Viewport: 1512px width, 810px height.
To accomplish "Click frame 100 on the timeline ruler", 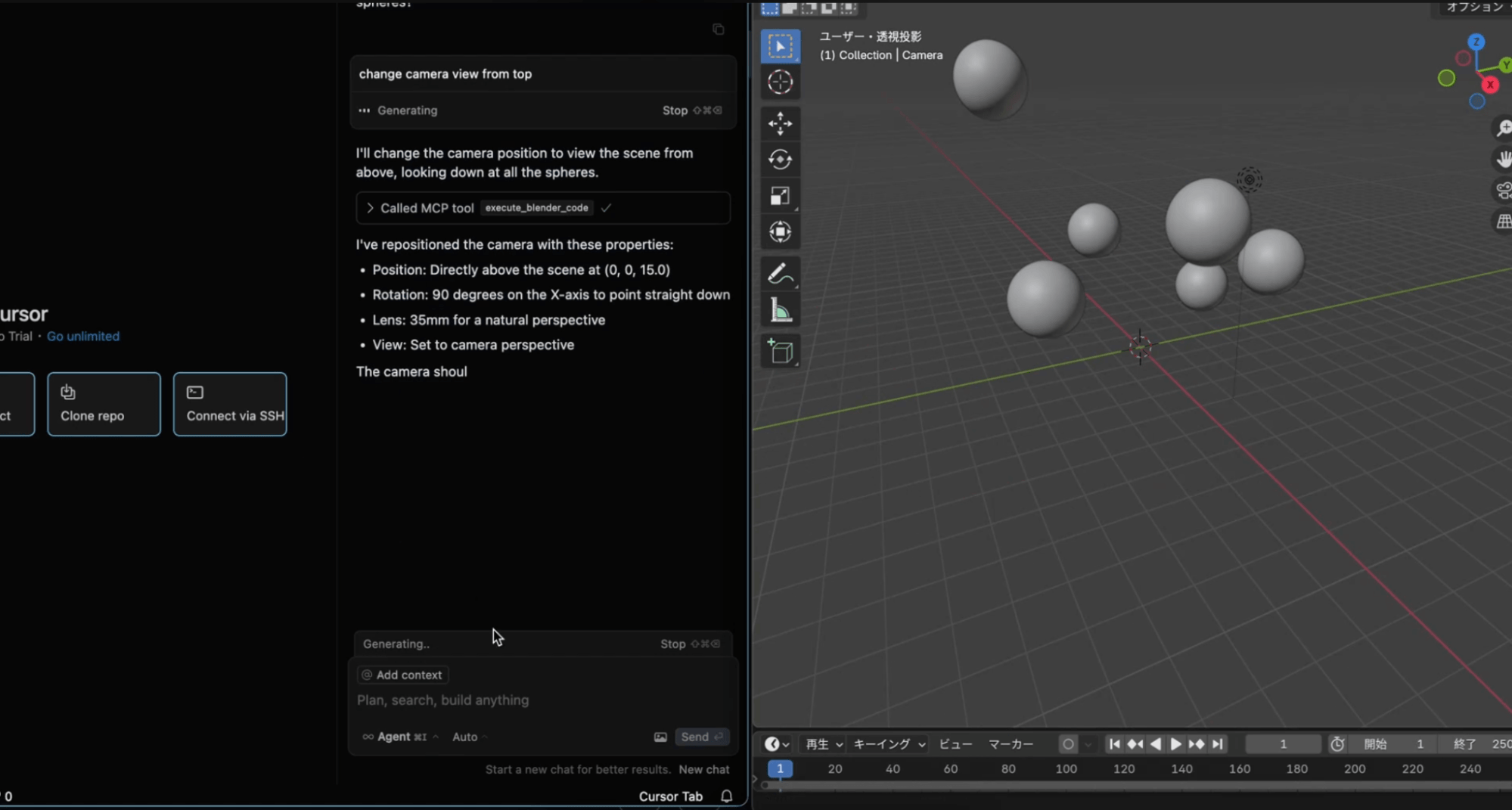I will coord(1066,768).
